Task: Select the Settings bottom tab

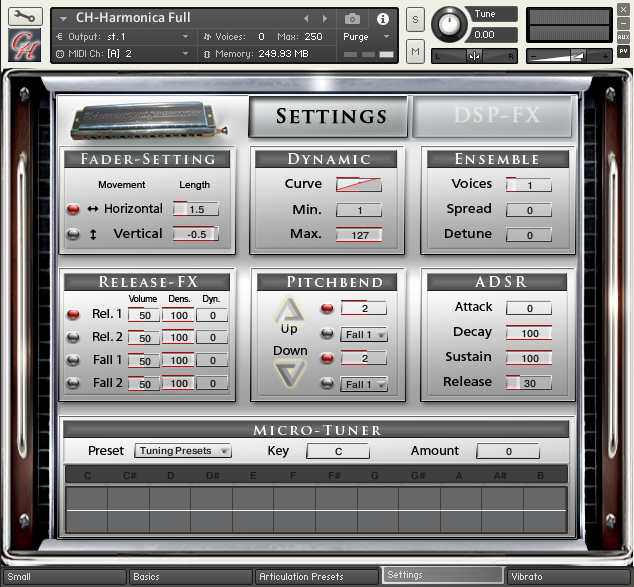Action: (x=442, y=575)
